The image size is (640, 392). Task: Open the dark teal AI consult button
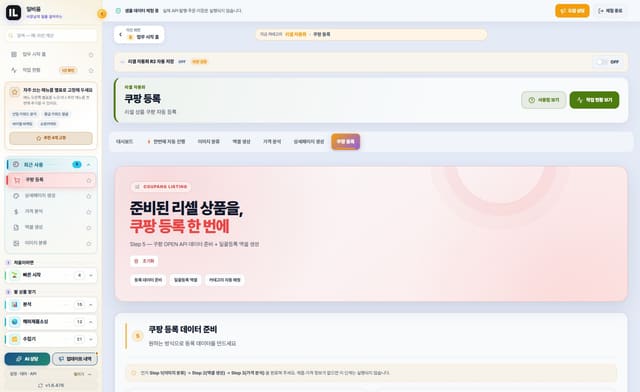(x=27, y=359)
